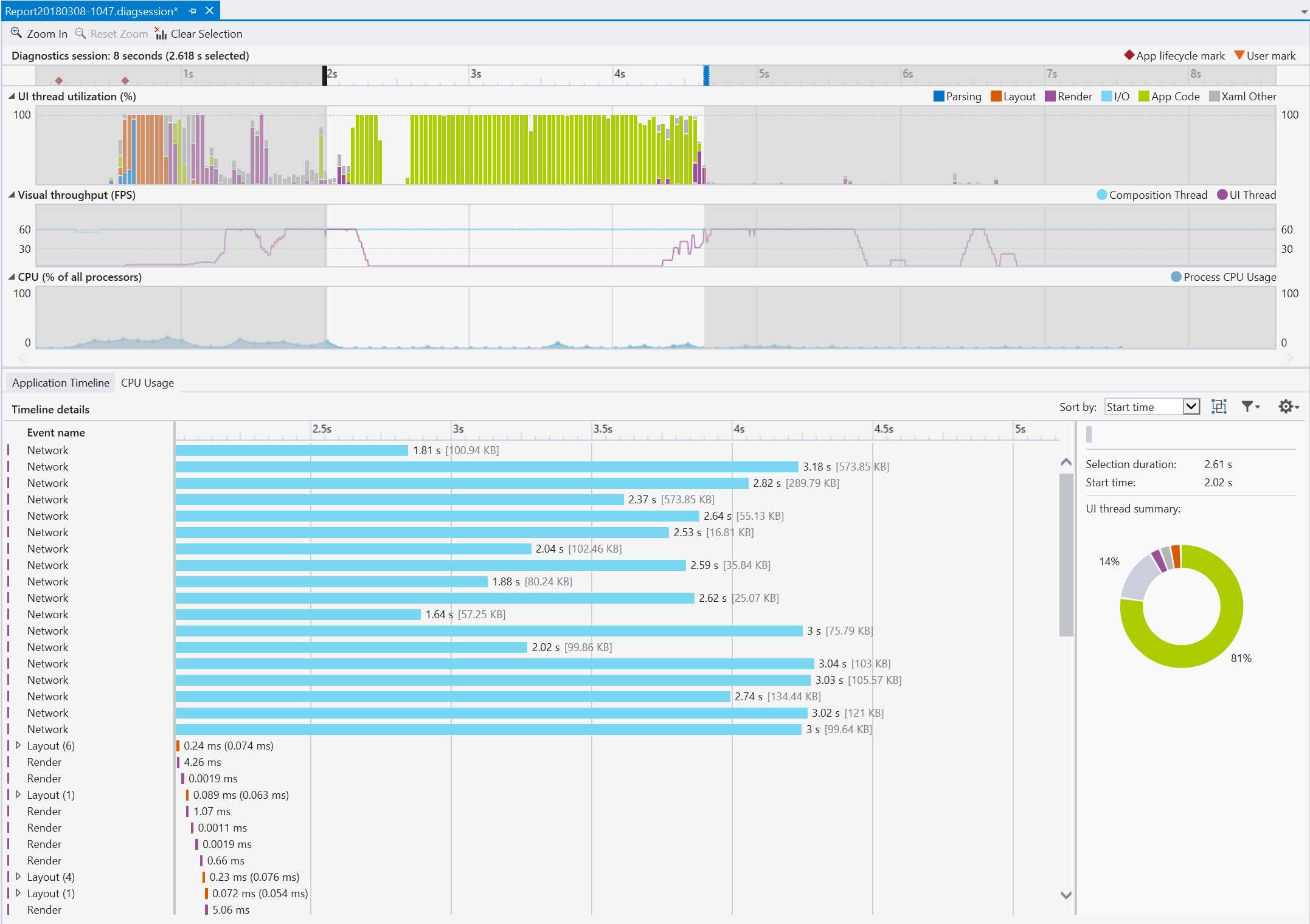The width and height of the screenshot is (1310, 924).
Task: Pin the Report diagsession tab
Action: pyautogui.click(x=193, y=11)
